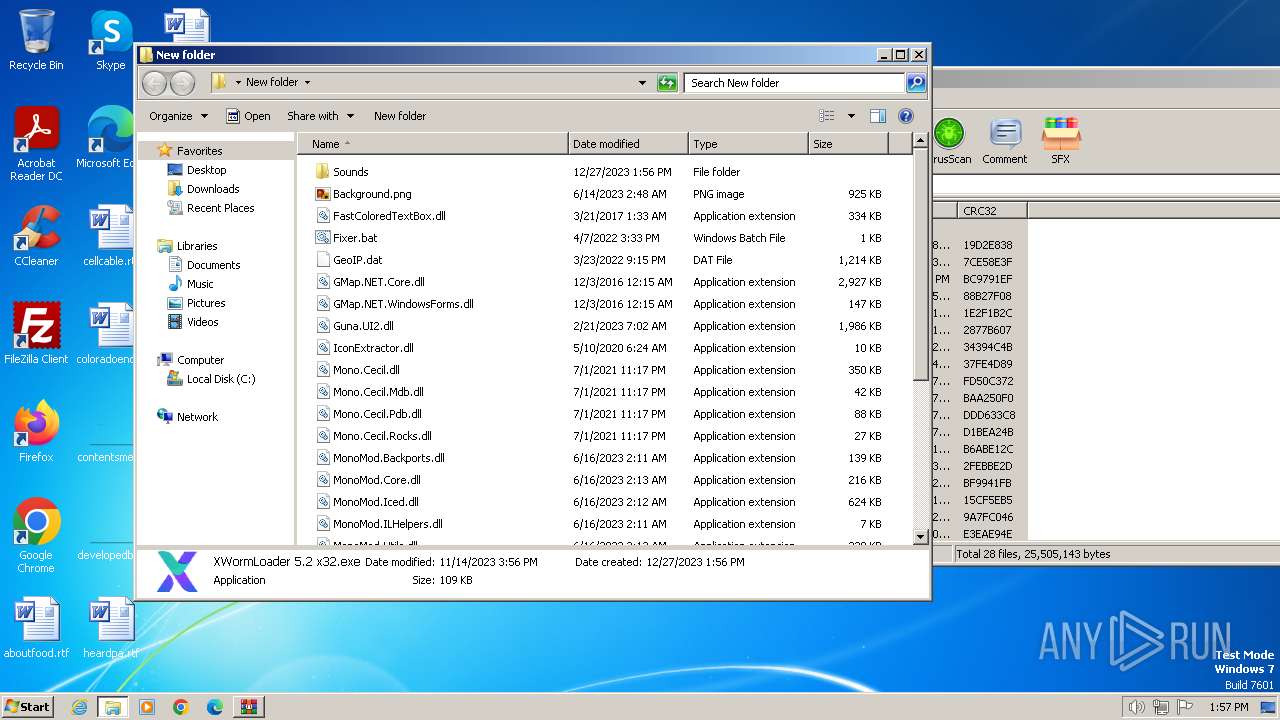Expand the New folder breadcrumb arrow
1280x720 pixels.
point(307,83)
